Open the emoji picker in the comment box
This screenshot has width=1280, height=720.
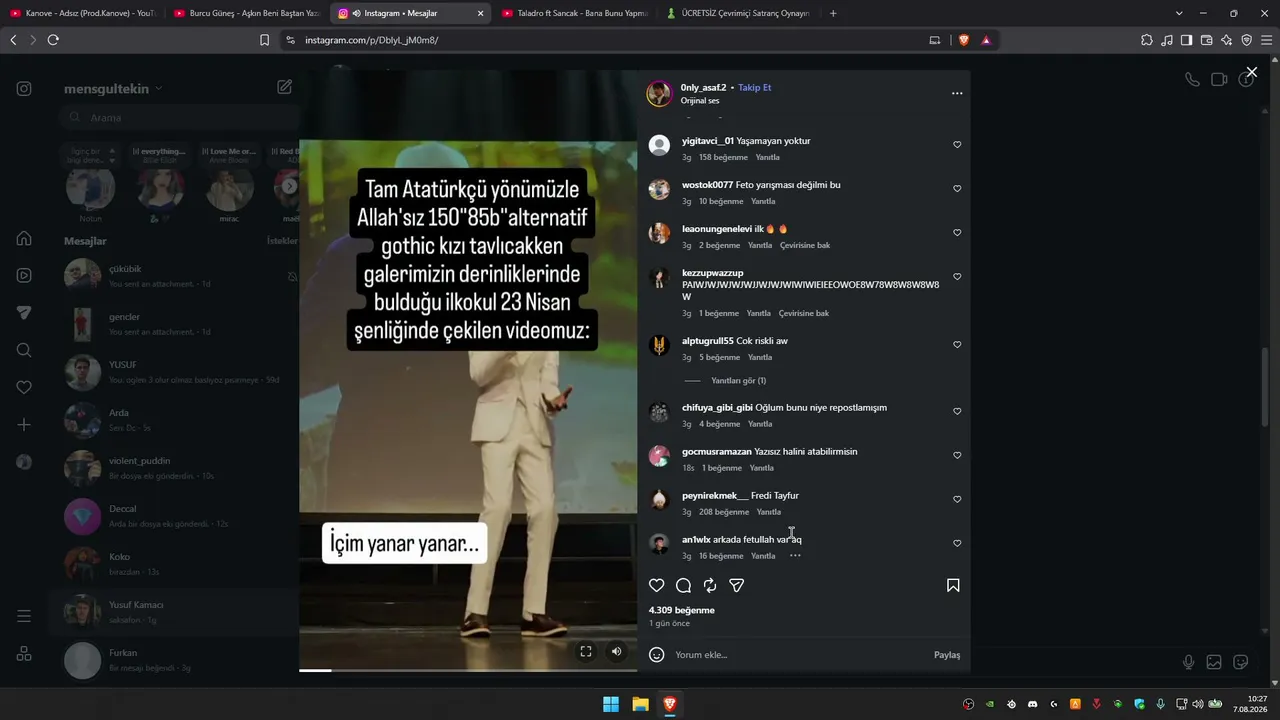(656, 655)
